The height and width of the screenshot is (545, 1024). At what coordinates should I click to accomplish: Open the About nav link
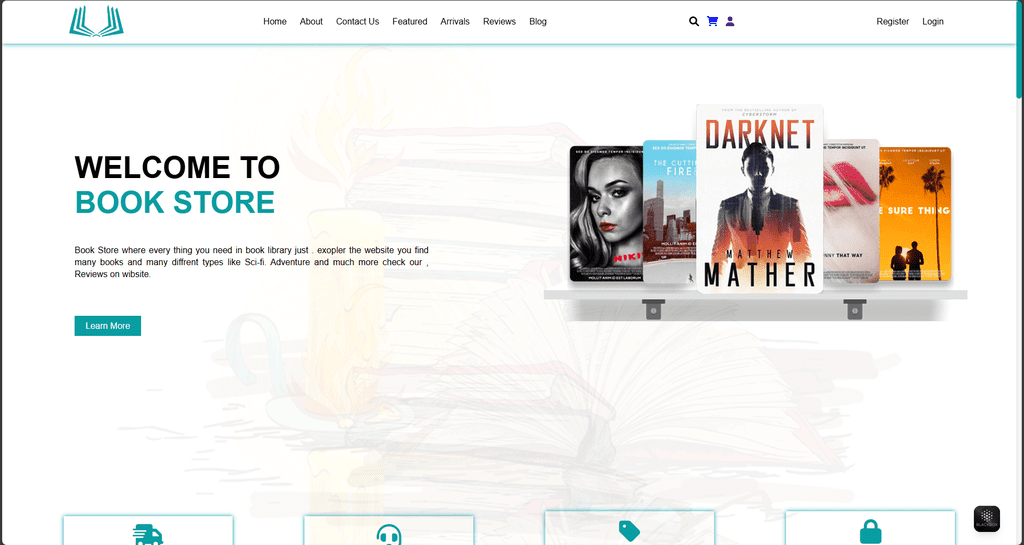(x=311, y=21)
